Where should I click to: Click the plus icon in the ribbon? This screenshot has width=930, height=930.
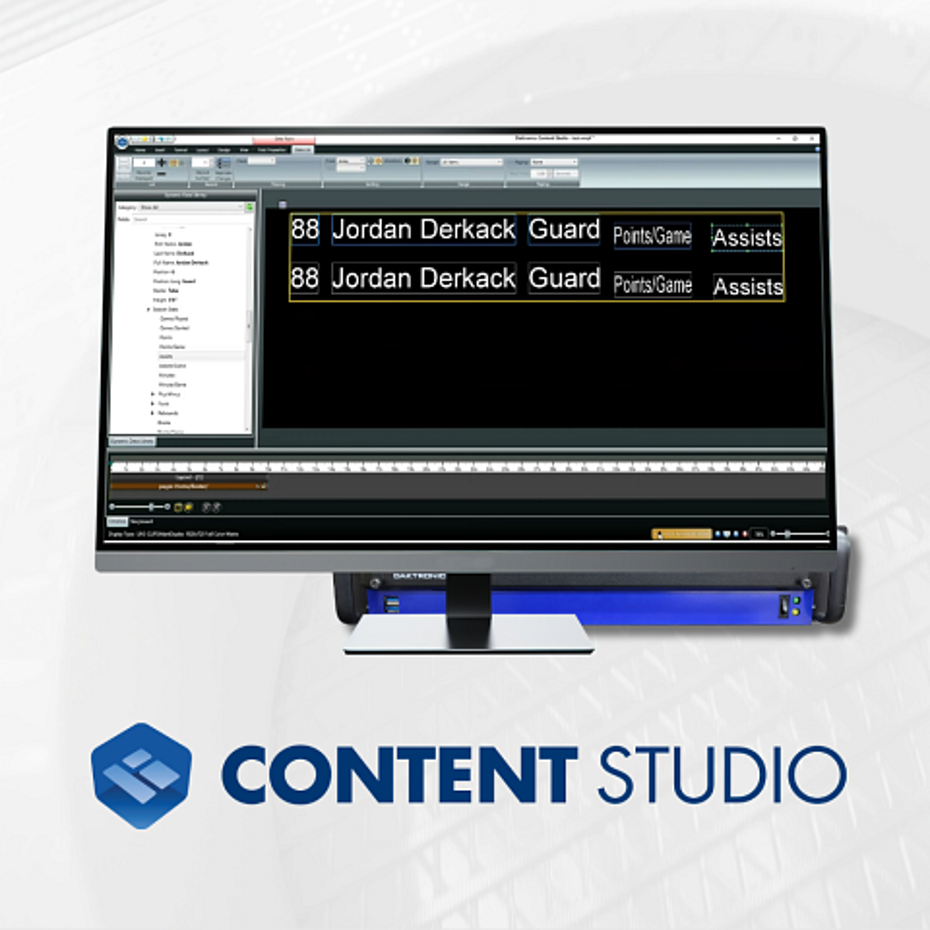pyautogui.click(x=161, y=162)
